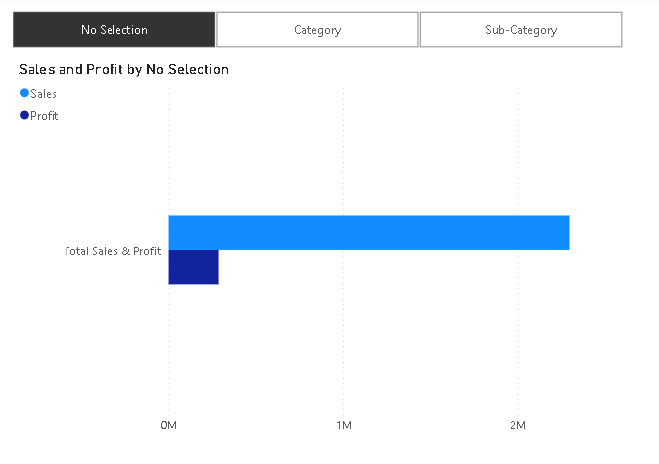Select the light blue Sales bar
This screenshot has height=464, width=659.
368,232
